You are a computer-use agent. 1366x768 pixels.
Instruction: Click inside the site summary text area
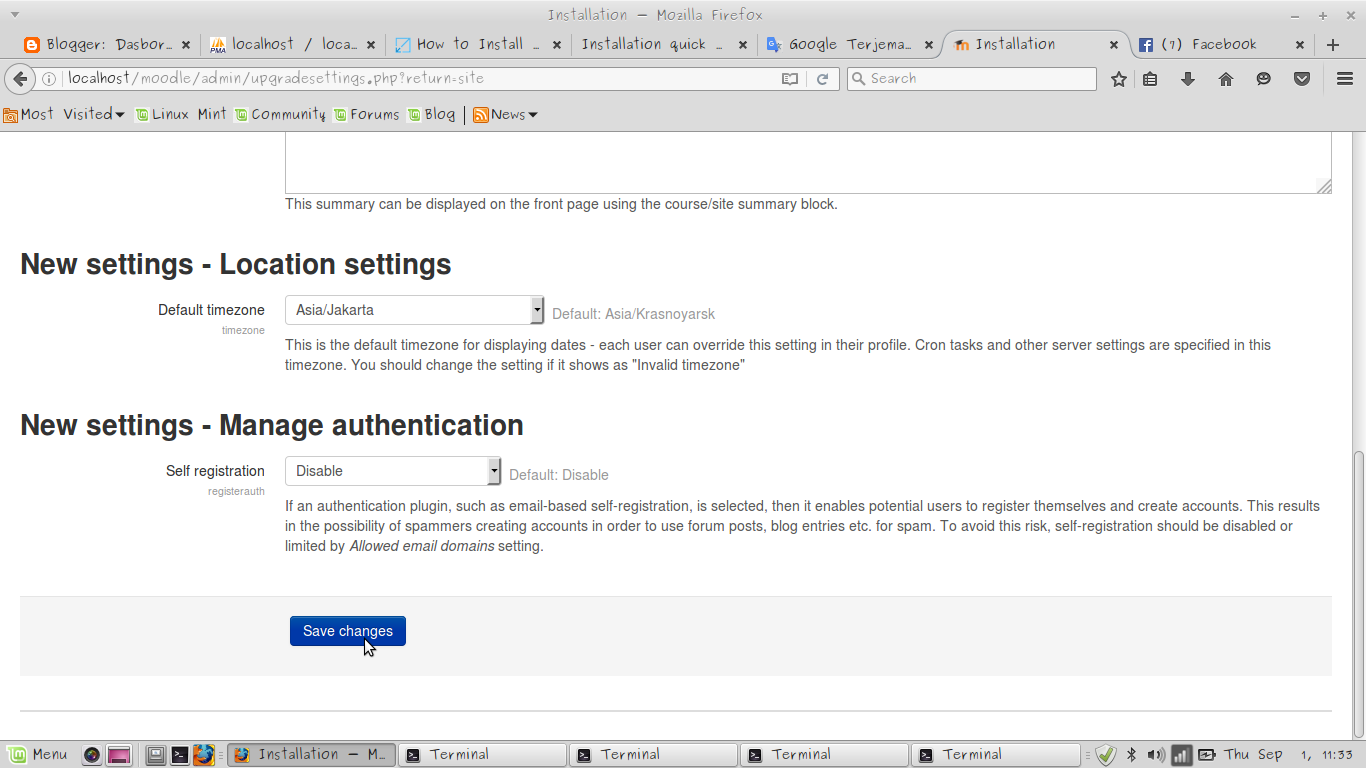click(x=808, y=163)
